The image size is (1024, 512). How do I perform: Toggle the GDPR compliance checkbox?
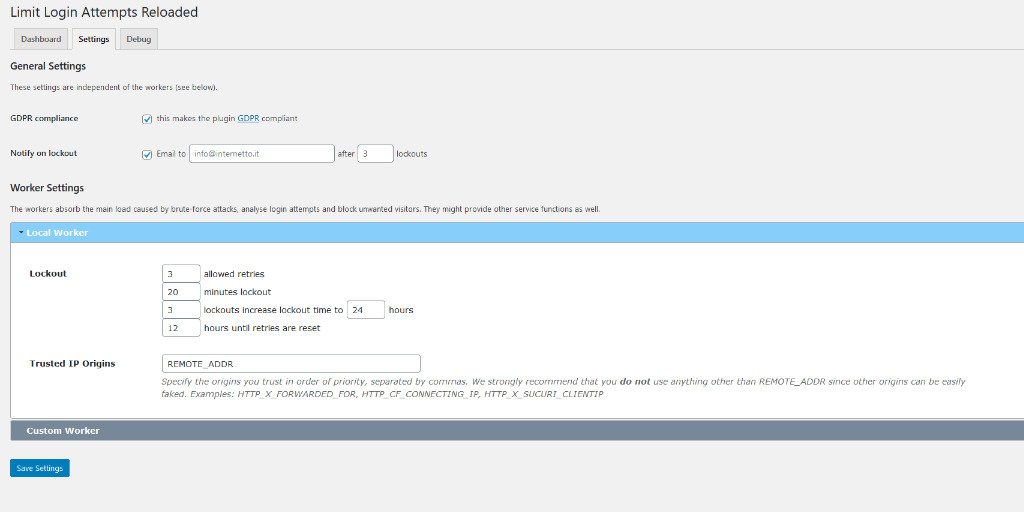tap(147, 119)
